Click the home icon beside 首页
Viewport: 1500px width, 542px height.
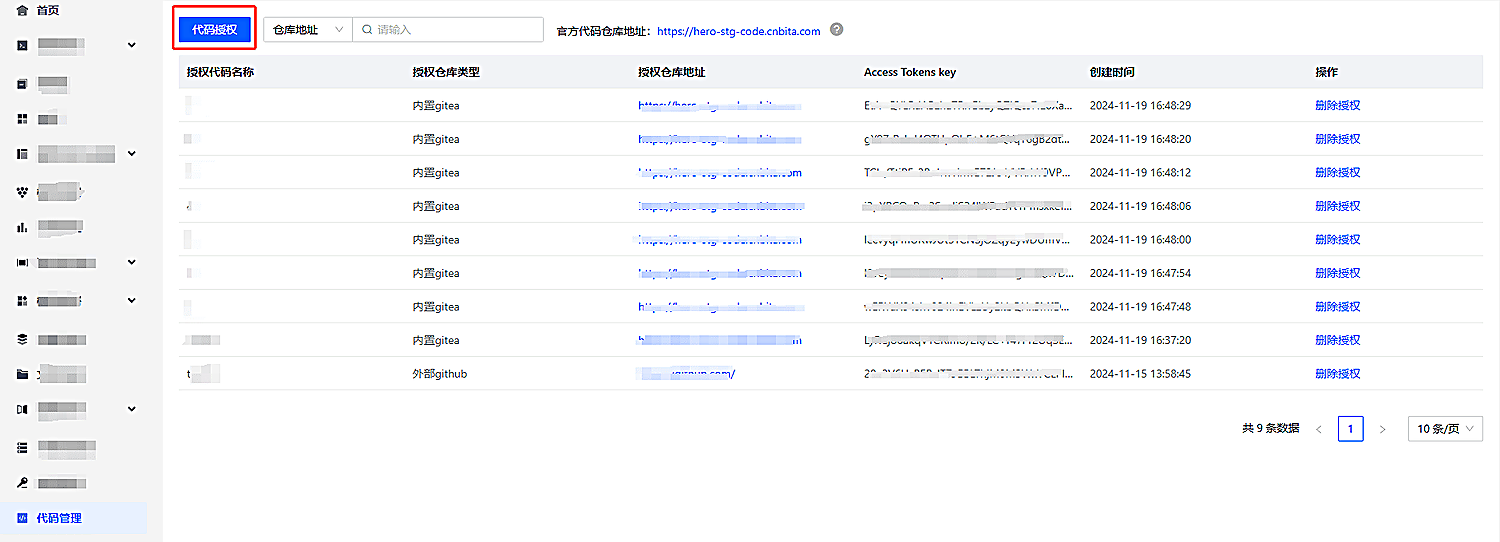[22, 10]
